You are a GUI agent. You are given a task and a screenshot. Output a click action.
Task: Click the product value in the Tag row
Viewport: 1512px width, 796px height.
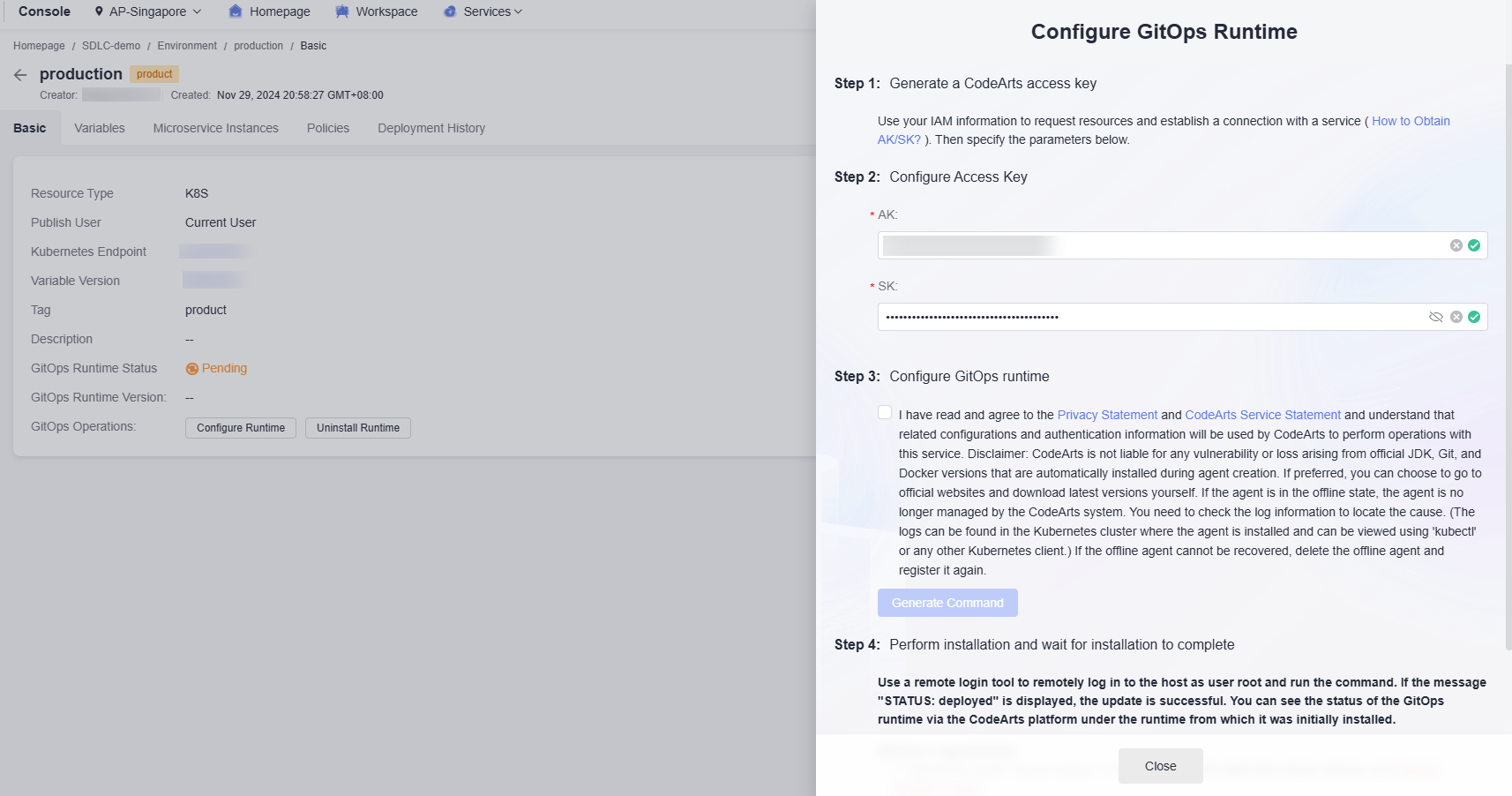(x=206, y=310)
